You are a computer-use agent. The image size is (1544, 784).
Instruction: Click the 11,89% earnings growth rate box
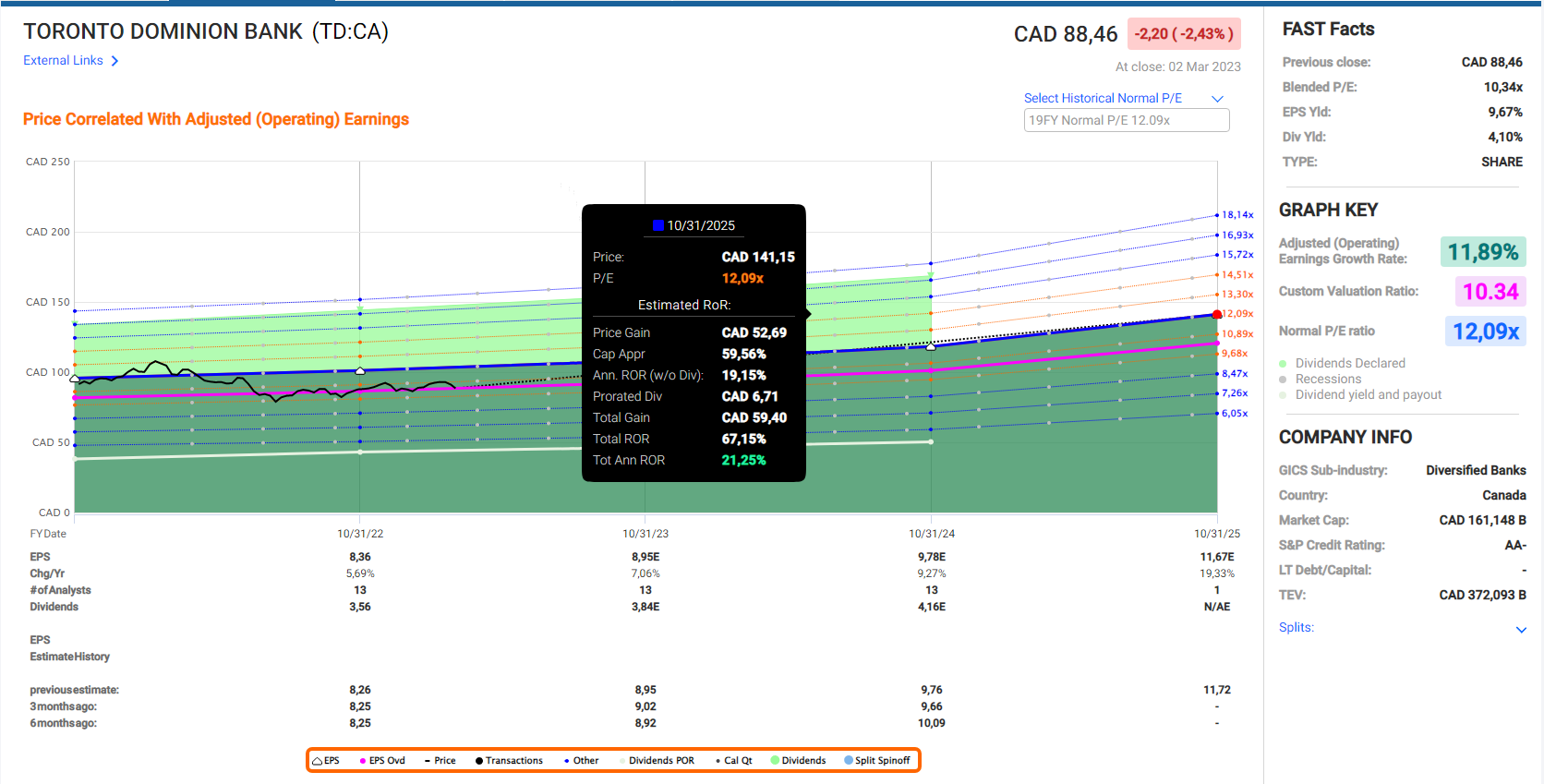click(1482, 252)
